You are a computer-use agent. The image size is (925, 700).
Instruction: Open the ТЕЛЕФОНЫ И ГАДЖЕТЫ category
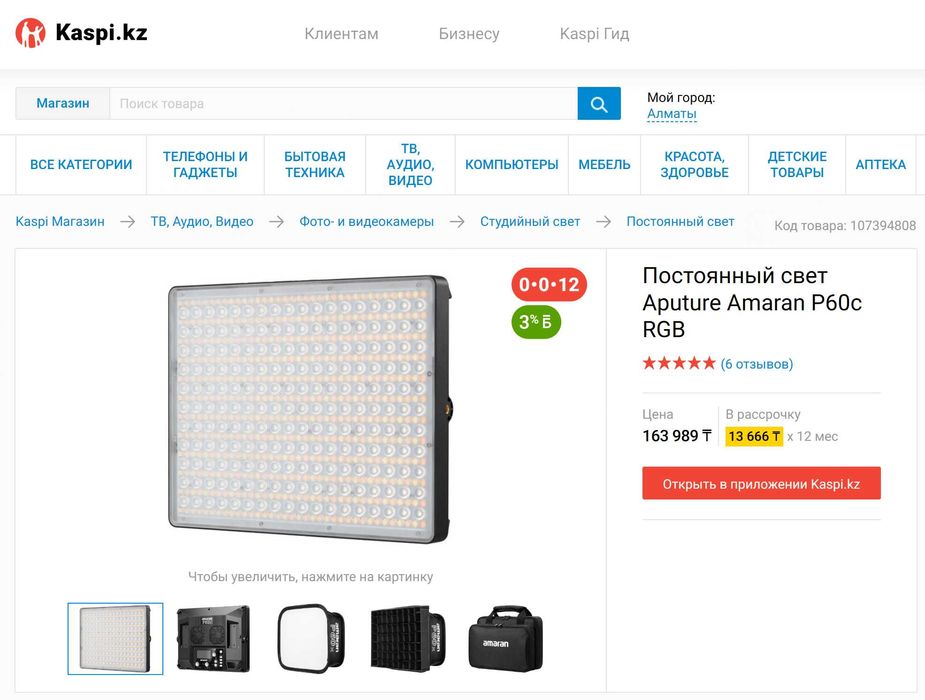tap(205, 165)
